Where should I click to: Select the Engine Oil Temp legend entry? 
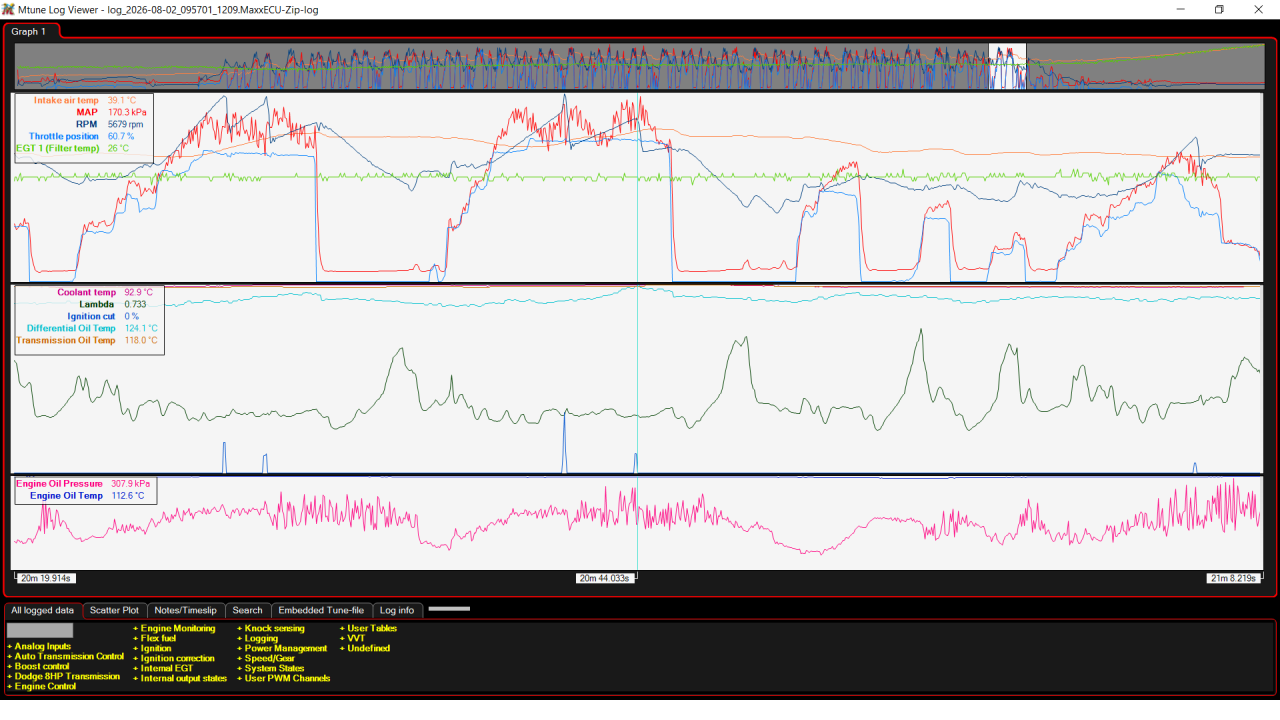[x=66, y=495]
